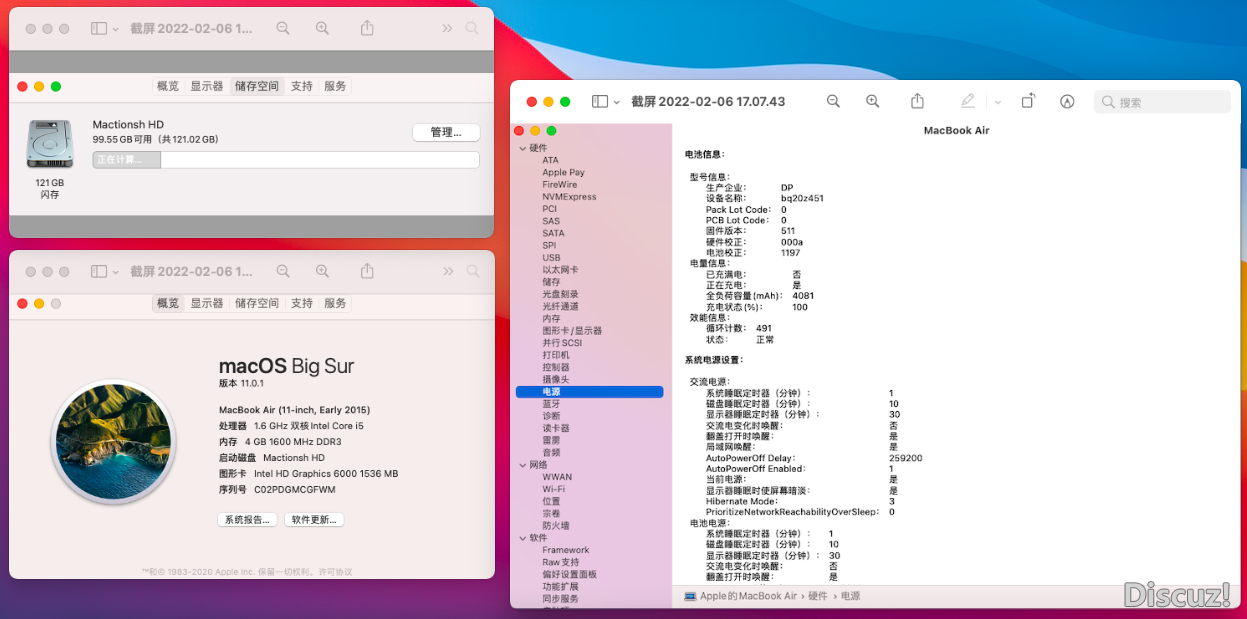Click share icon in the battery report window
The width and height of the screenshot is (1247, 619).
tap(917, 102)
